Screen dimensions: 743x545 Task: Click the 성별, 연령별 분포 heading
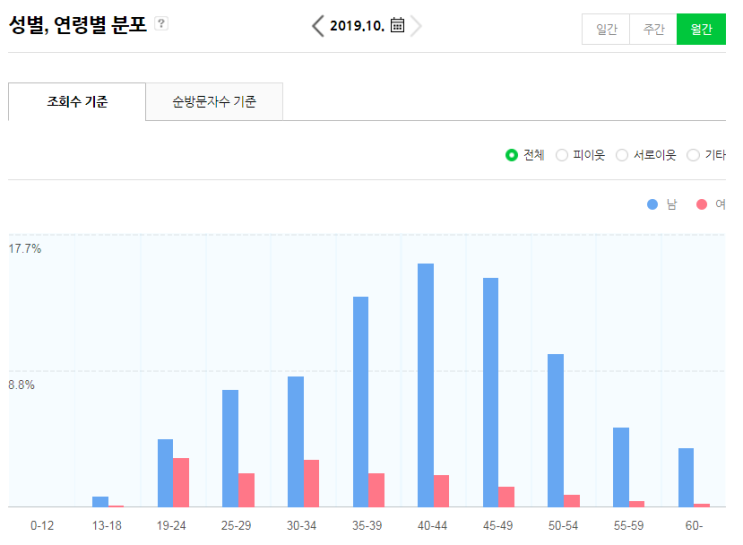coord(78,25)
